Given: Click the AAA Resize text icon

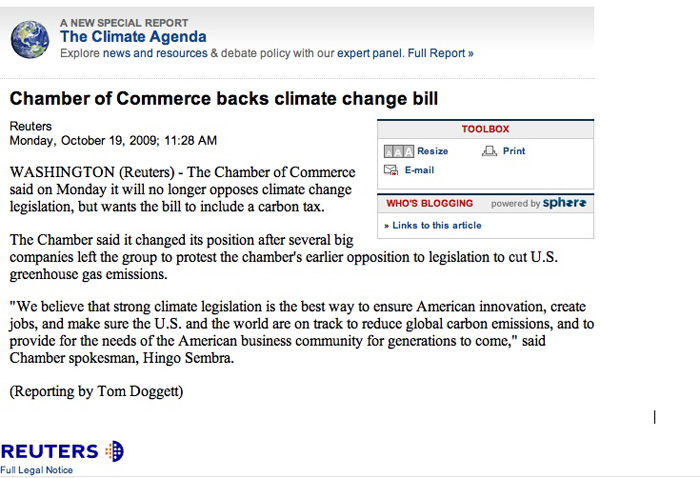Looking at the screenshot, I should point(399,152).
